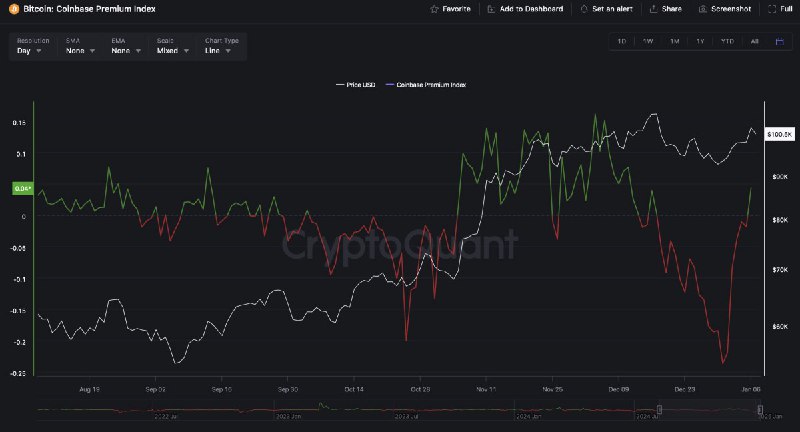Select the YTD time range
The width and height of the screenshot is (800, 432).
tap(727, 41)
